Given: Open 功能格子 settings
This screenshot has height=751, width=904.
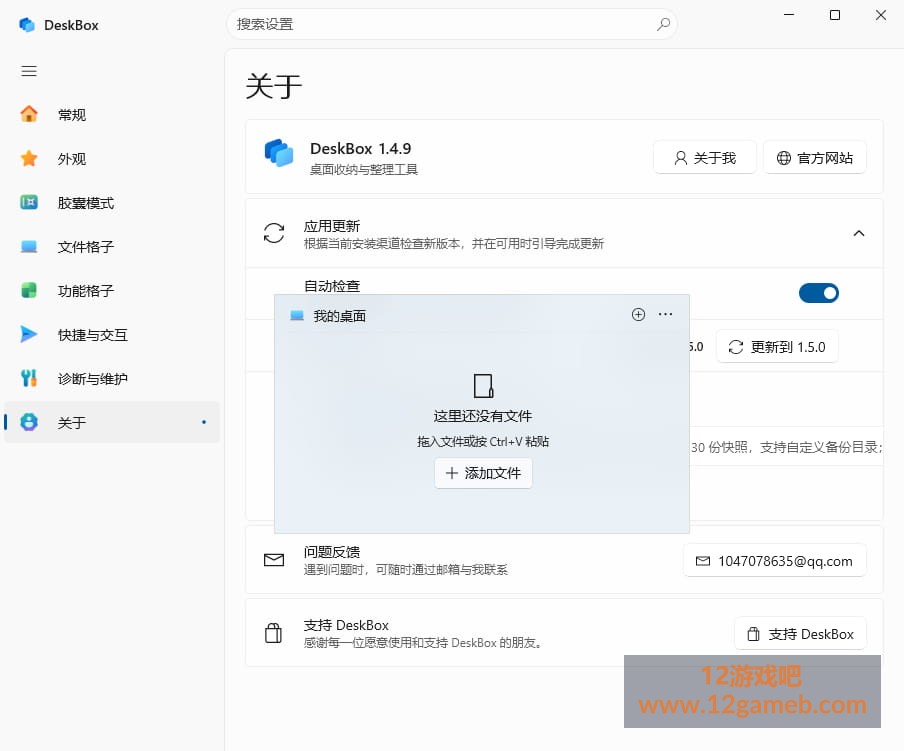Looking at the screenshot, I should coord(112,290).
